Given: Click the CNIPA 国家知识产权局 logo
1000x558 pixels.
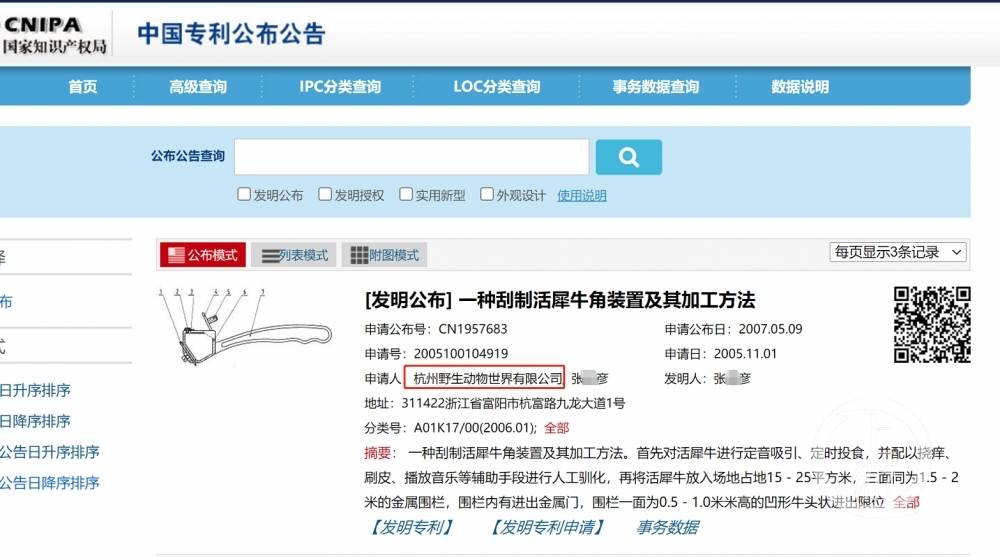Looking at the screenshot, I should coord(54,34).
